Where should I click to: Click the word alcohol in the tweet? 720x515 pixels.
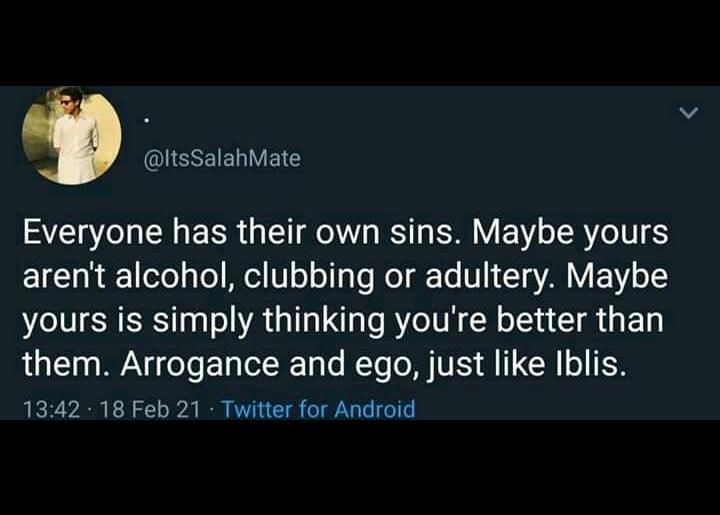click(176, 277)
